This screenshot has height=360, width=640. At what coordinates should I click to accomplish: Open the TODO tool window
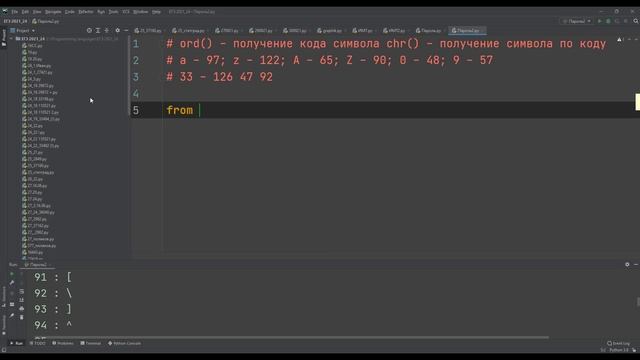point(38,343)
